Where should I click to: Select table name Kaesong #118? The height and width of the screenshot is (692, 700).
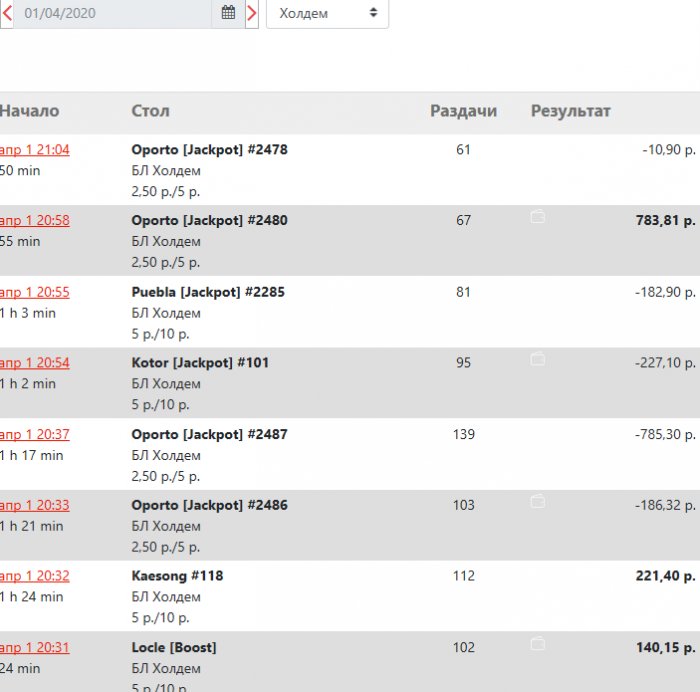177,576
